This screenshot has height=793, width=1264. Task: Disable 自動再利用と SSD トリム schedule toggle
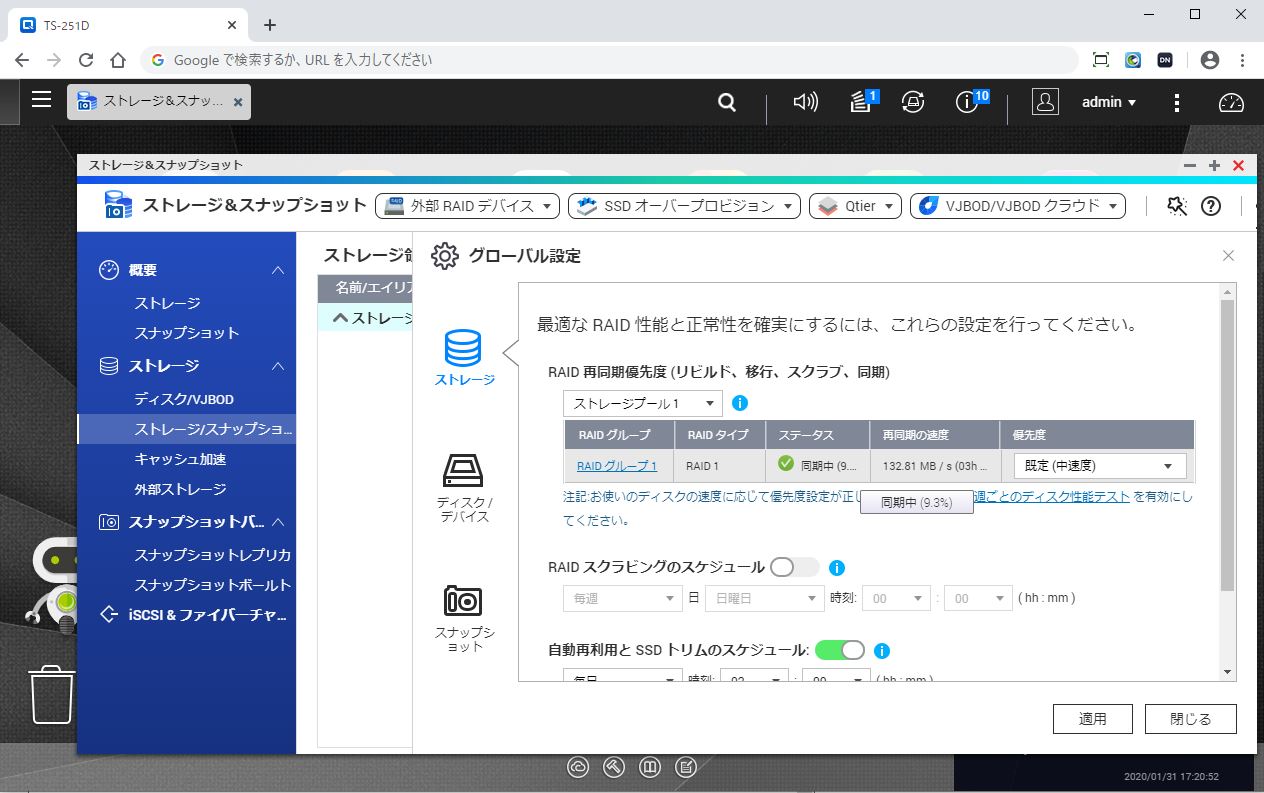coord(840,650)
